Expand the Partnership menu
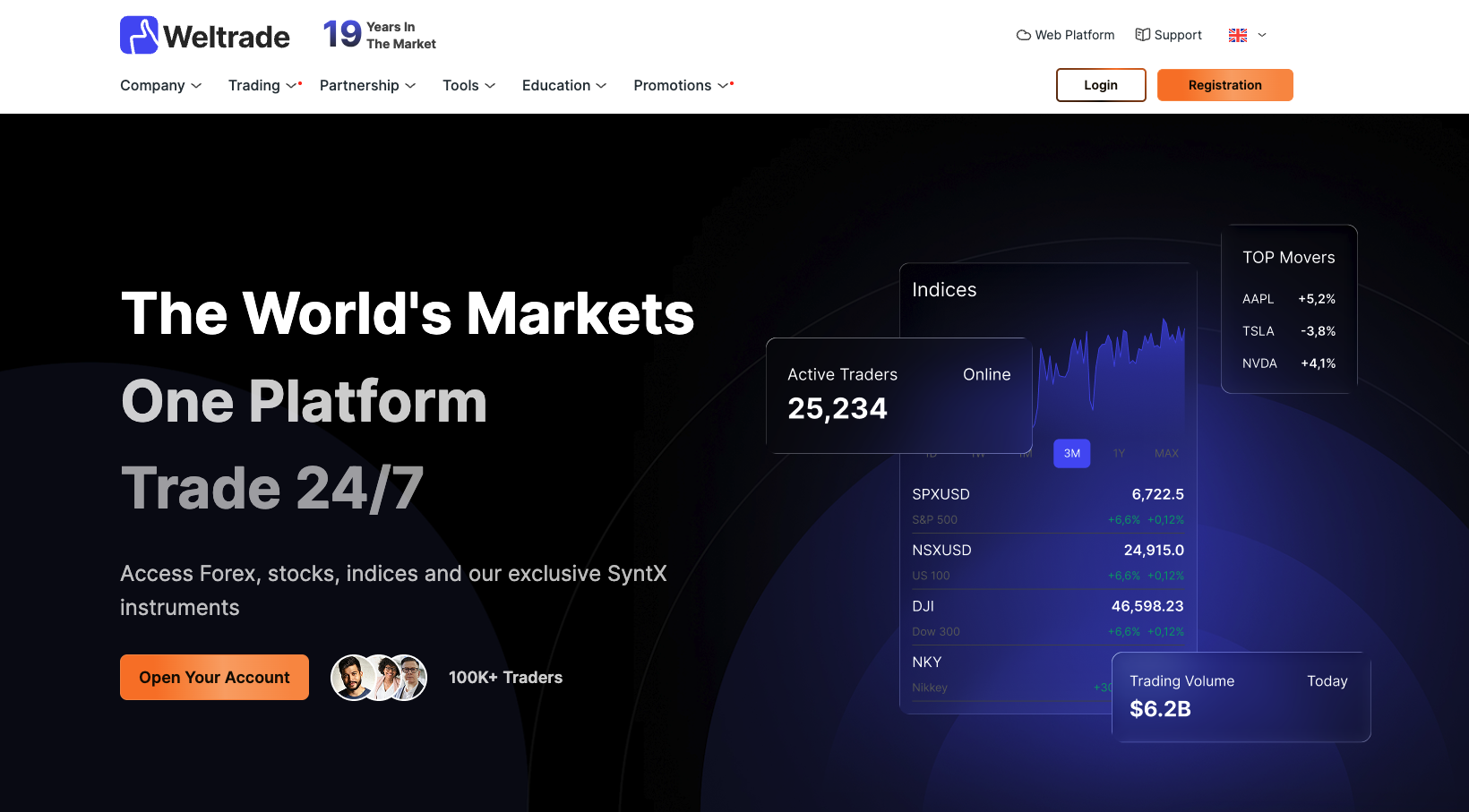The height and width of the screenshot is (812, 1469). pos(367,85)
